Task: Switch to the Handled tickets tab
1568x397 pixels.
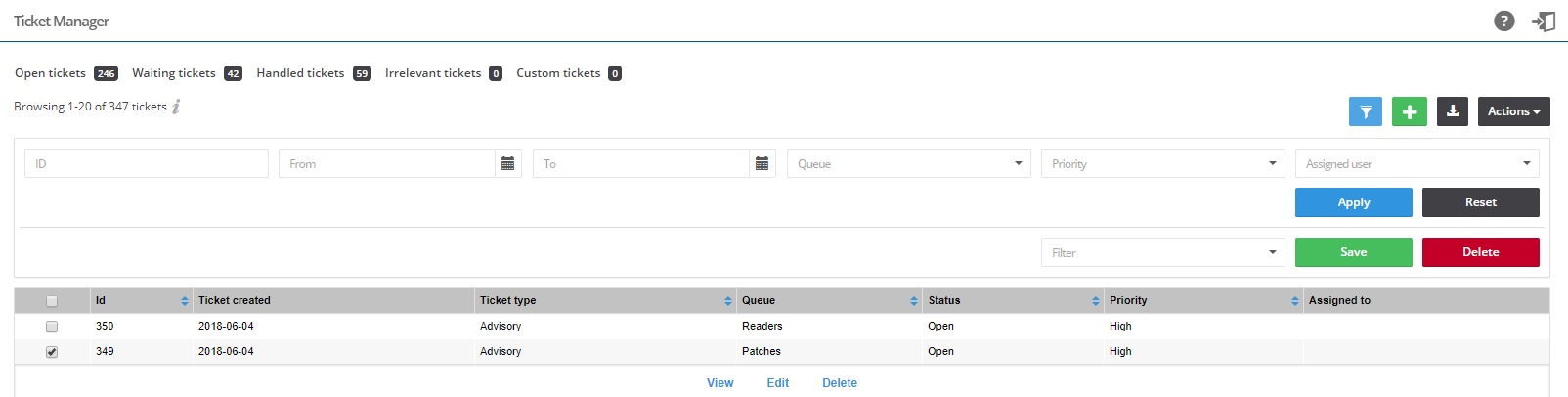Action: coord(300,73)
